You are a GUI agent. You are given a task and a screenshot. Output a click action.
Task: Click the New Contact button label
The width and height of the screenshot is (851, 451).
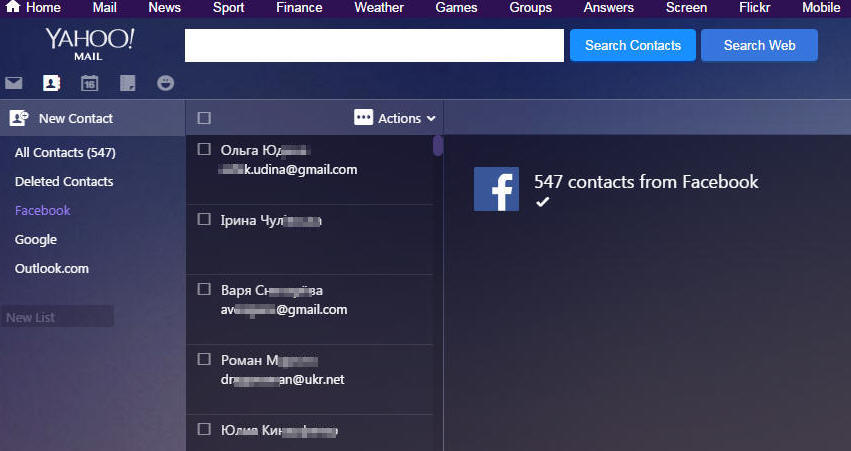[76, 118]
